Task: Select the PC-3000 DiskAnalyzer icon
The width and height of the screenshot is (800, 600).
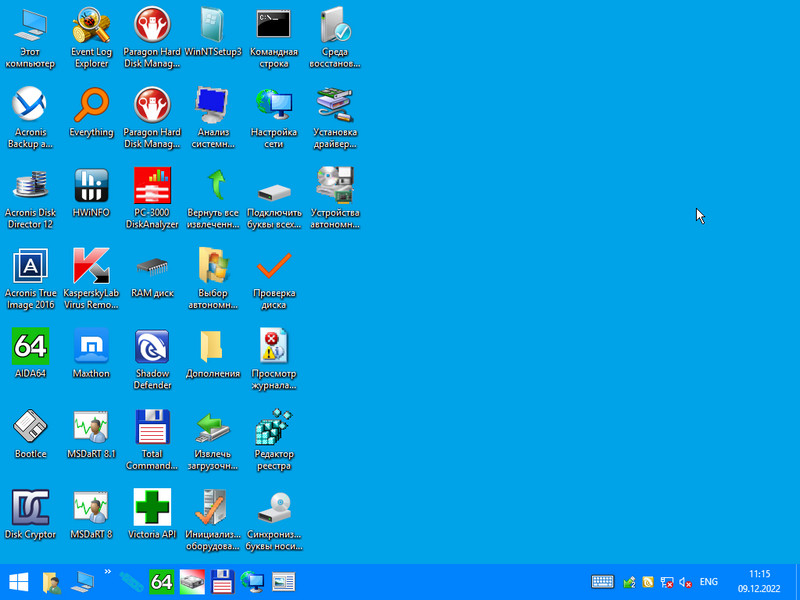Action: 152,199
